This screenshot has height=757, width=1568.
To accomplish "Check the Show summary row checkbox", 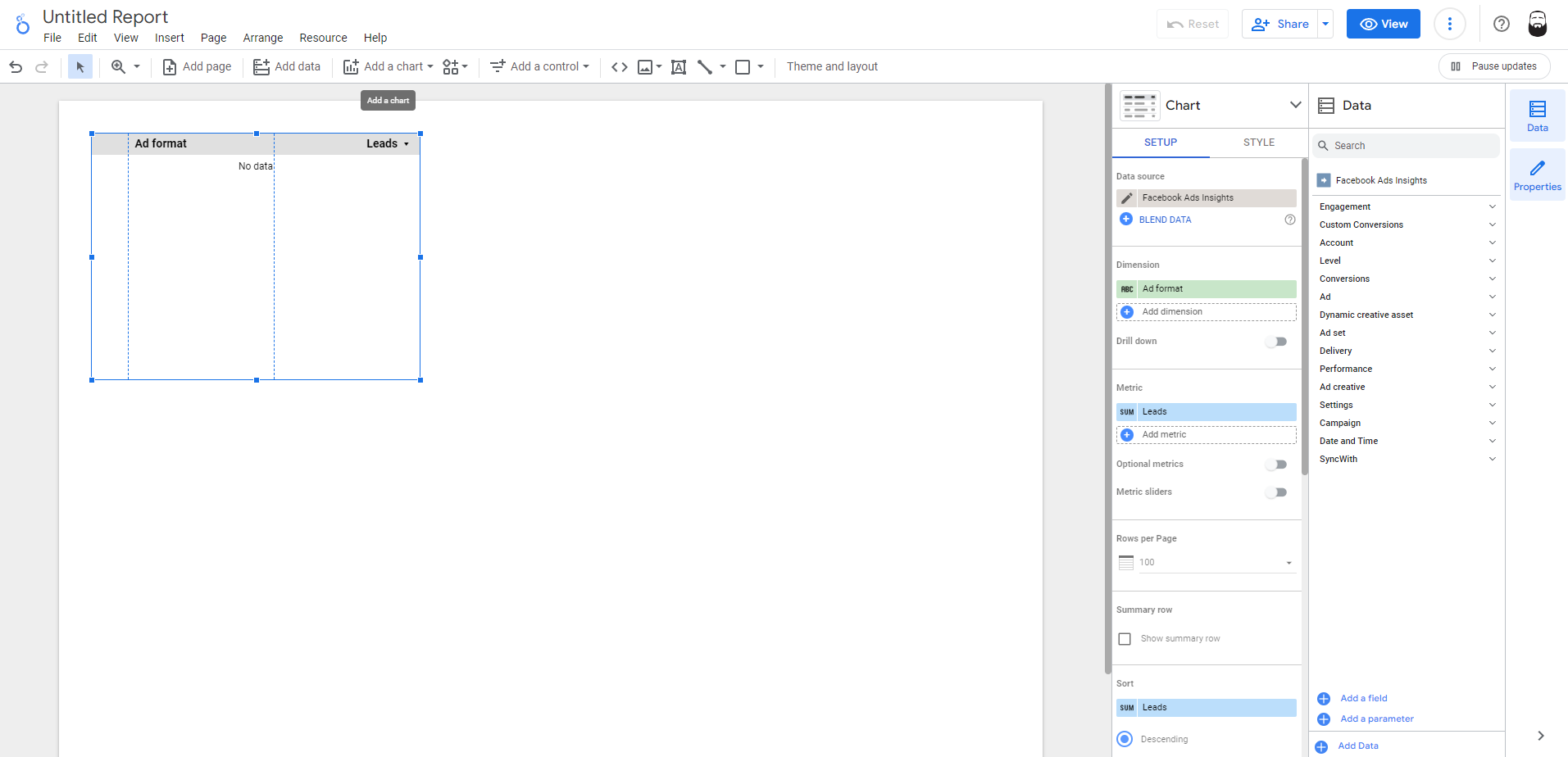I will pyautogui.click(x=1125, y=639).
